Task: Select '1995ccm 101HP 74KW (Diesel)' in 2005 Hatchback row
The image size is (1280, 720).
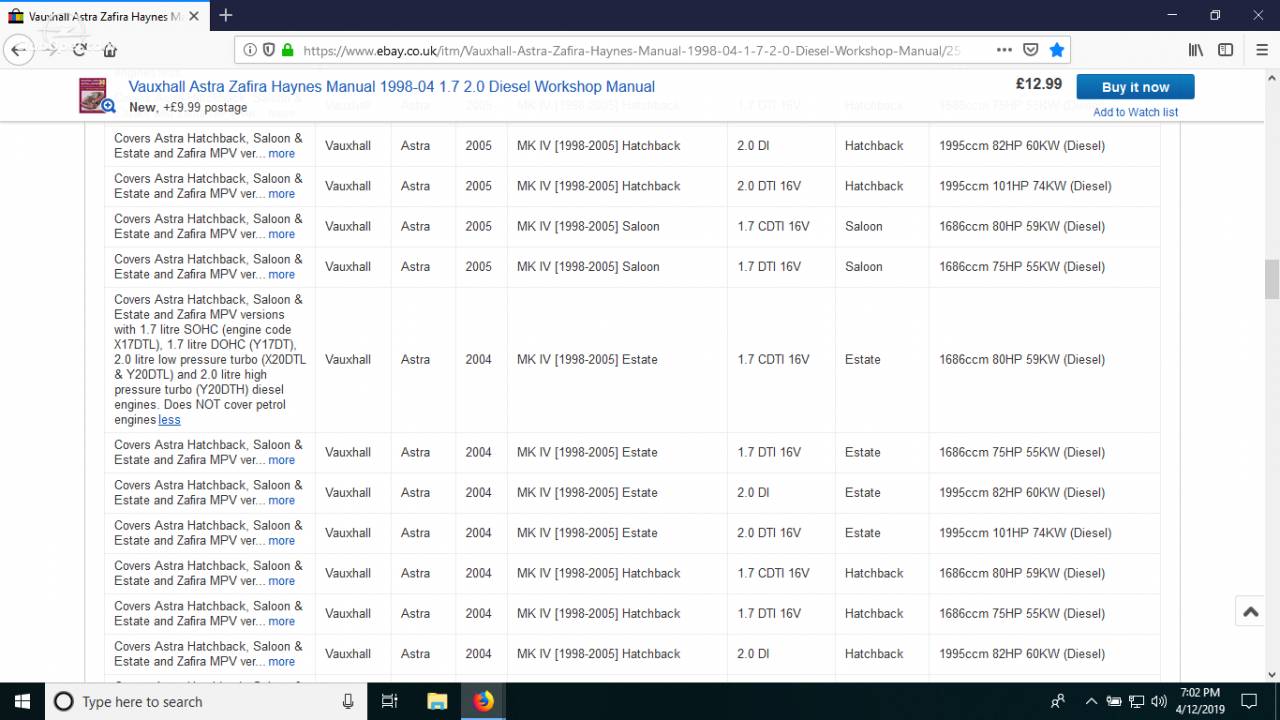Action: [1025, 186]
